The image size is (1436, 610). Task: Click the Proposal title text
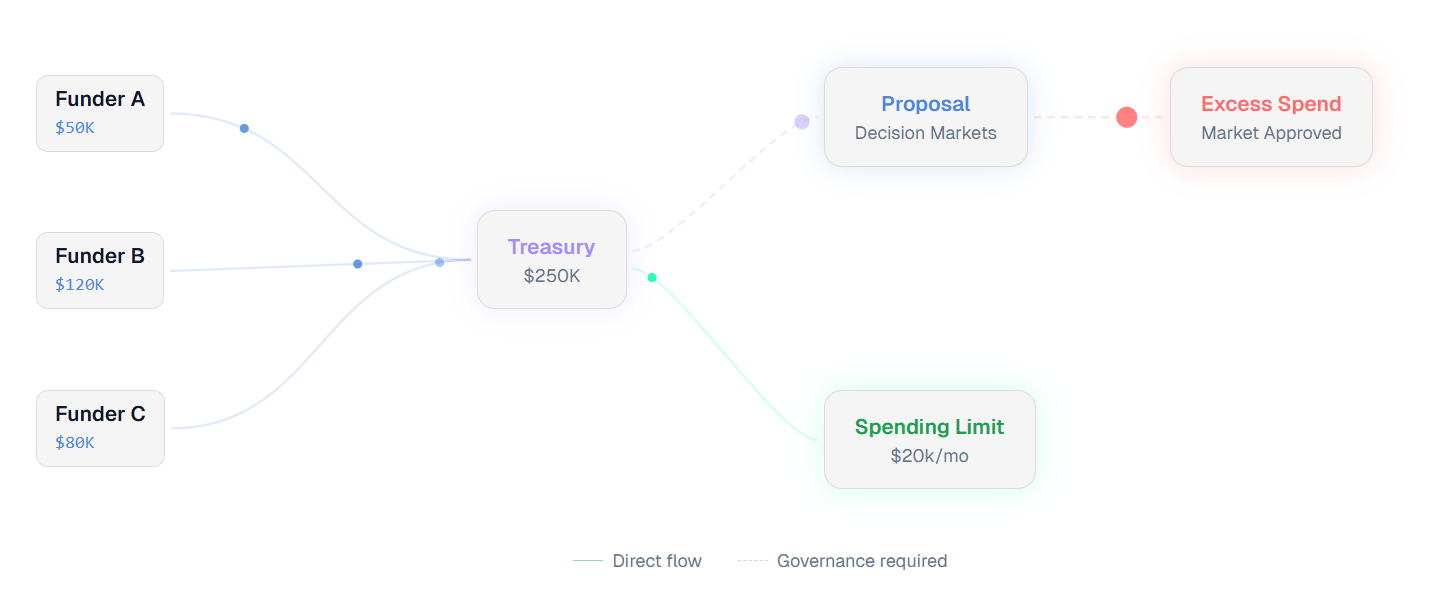tap(925, 104)
